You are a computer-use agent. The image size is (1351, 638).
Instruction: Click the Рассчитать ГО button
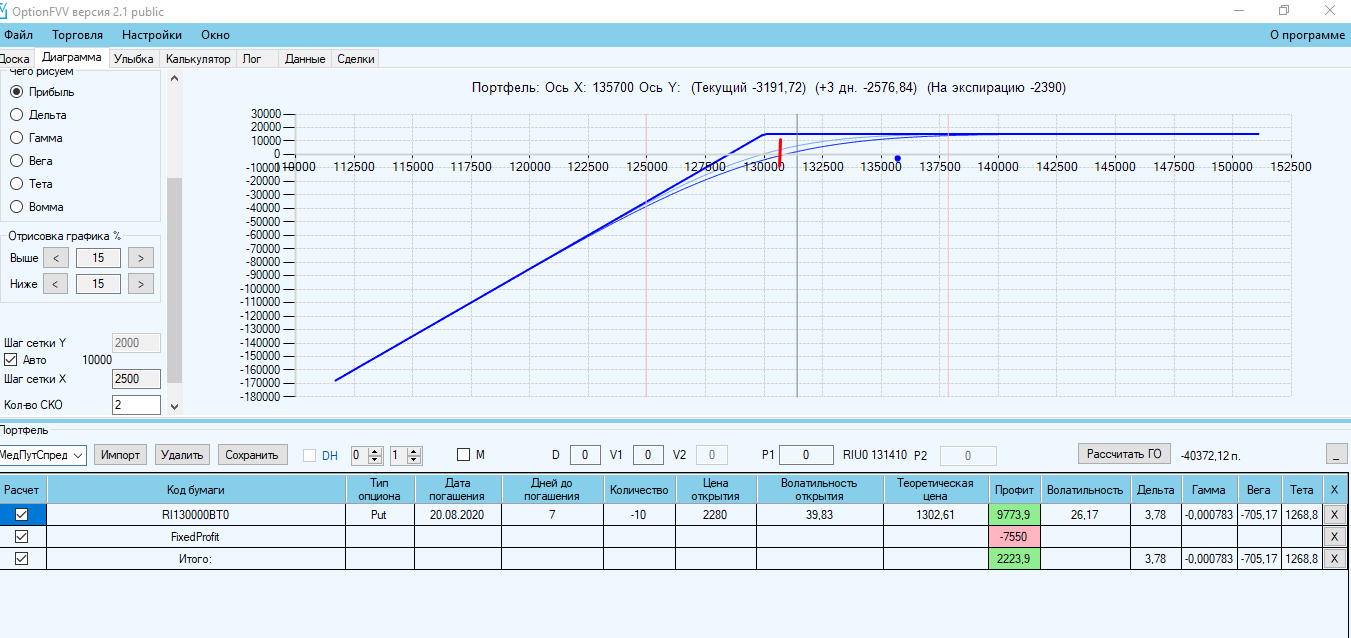(1124, 454)
